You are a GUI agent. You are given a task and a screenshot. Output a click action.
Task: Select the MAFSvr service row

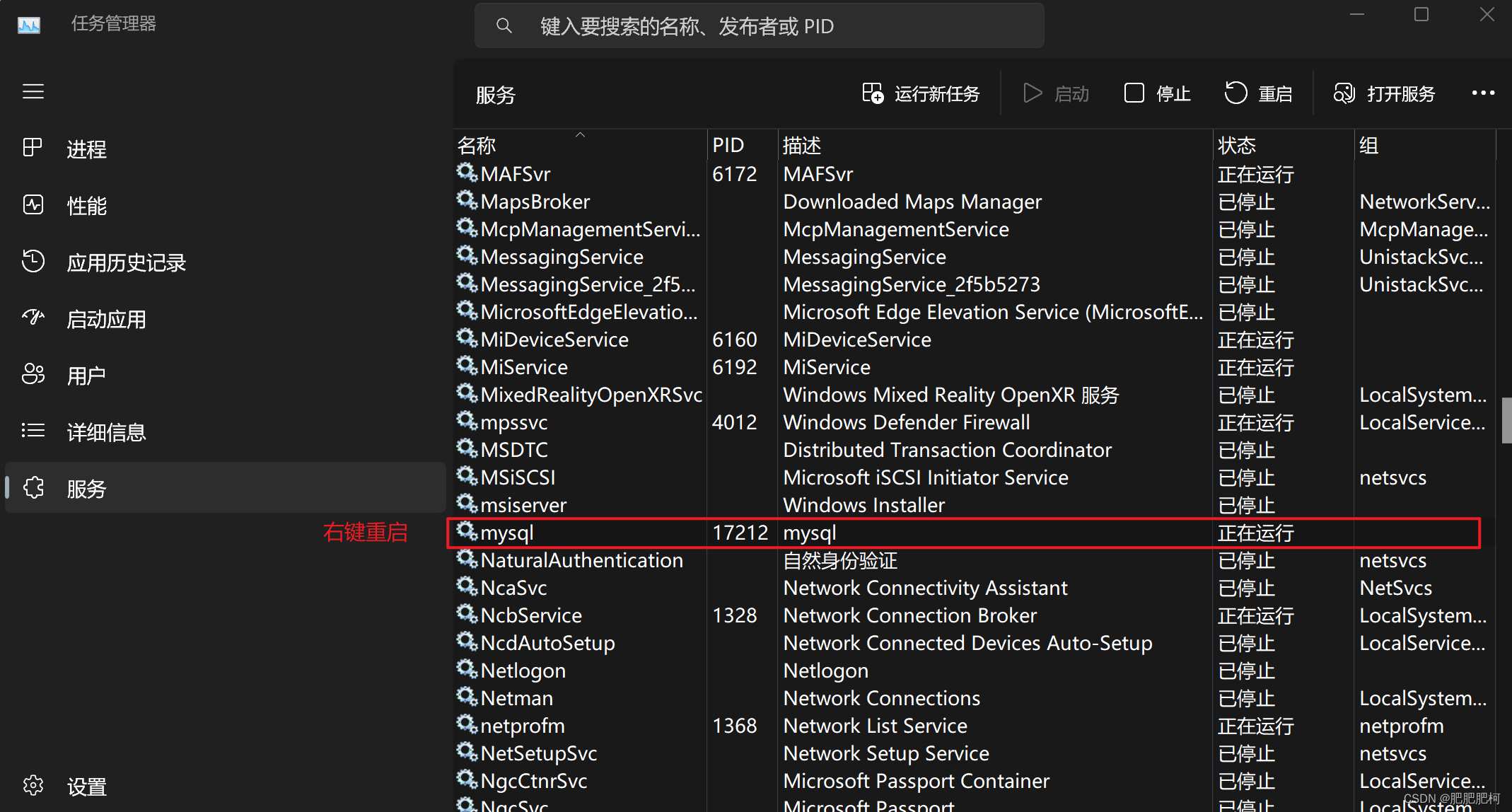coord(975,174)
